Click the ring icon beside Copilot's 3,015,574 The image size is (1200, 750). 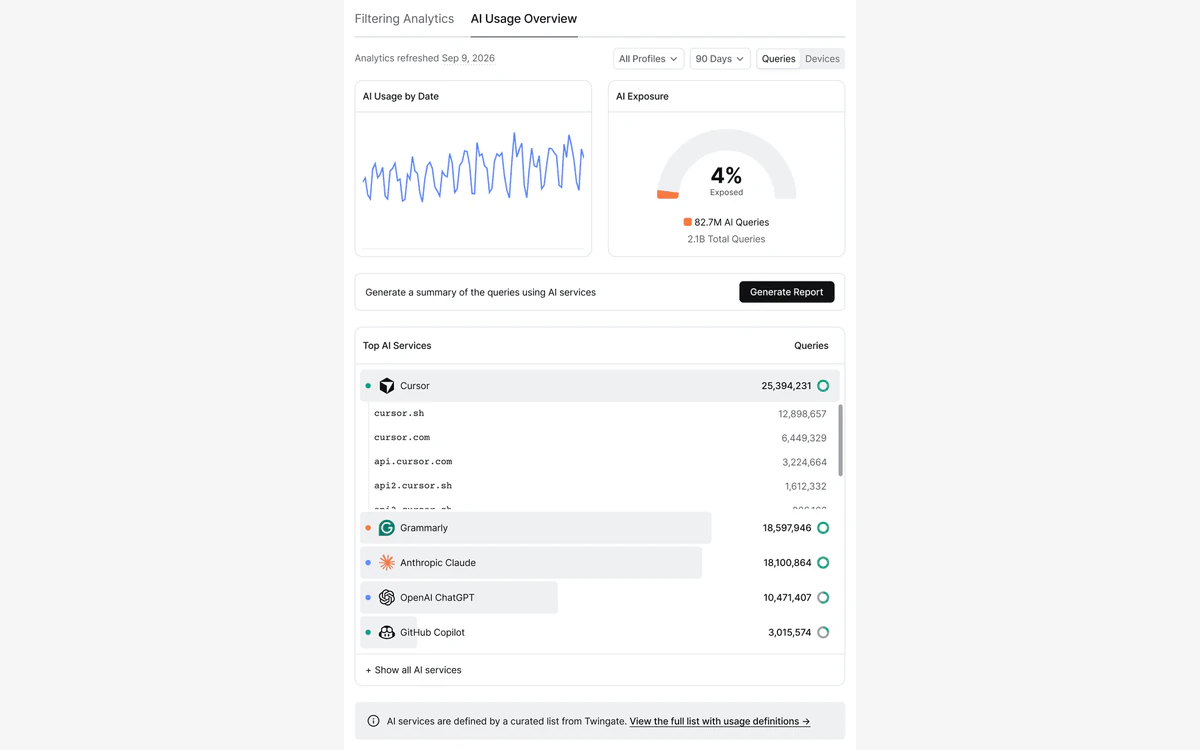823,633
